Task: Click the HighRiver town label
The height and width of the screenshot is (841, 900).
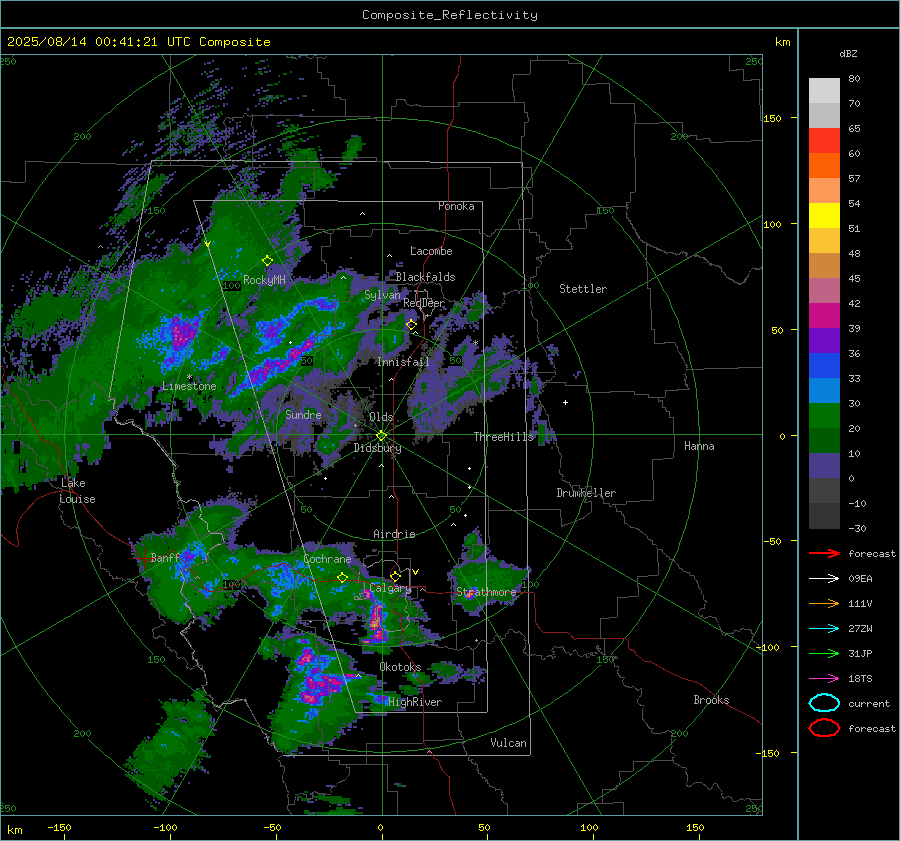Action: (x=415, y=702)
